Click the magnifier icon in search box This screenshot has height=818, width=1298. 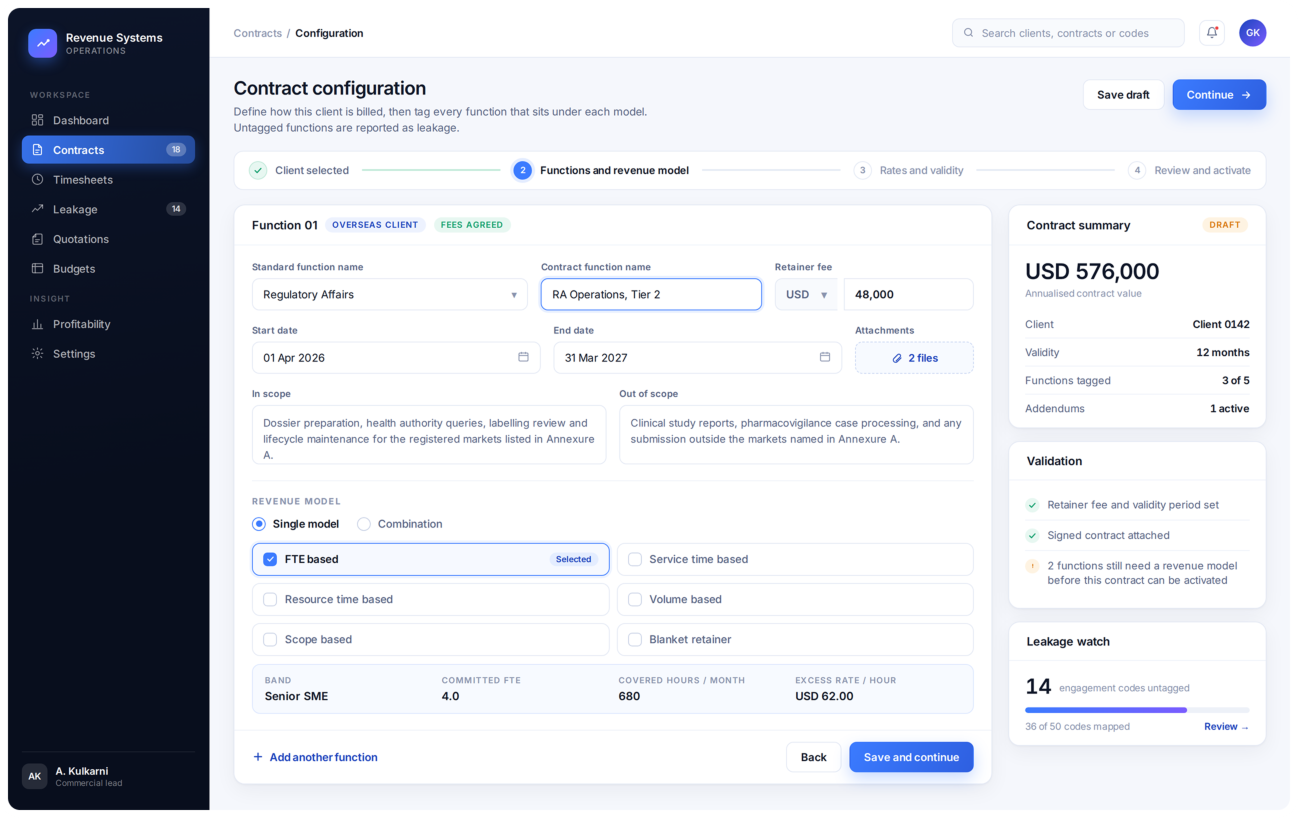[x=968, y=33]
